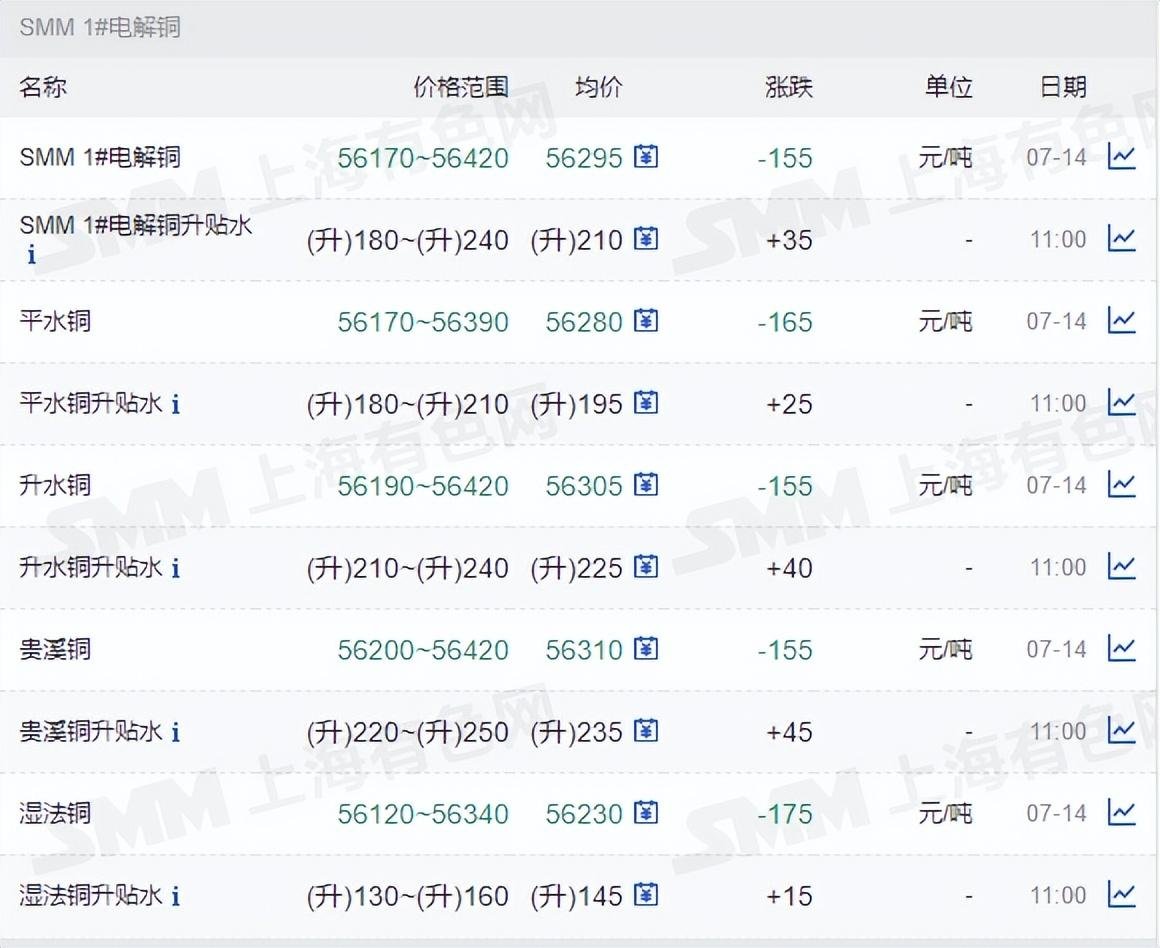Open info icon next to 平水铜升贴水
The image size is (1160, 948).
pyautogui.click(x=176, y=404)
